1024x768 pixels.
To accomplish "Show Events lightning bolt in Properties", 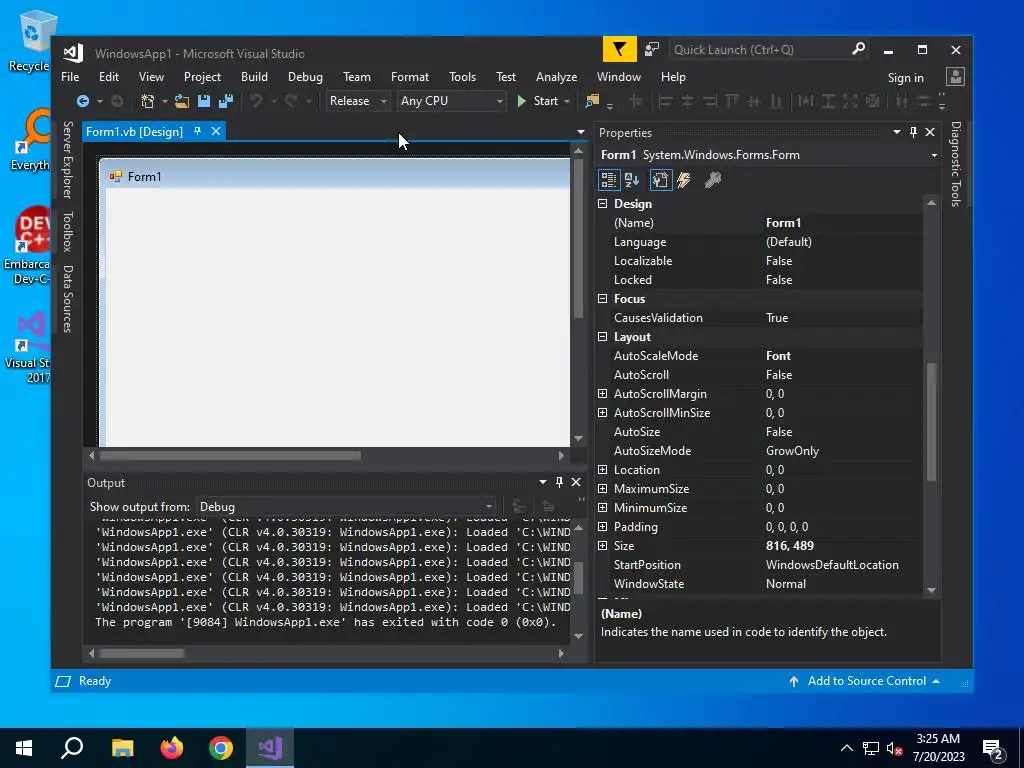I will (x=684, y=180).
